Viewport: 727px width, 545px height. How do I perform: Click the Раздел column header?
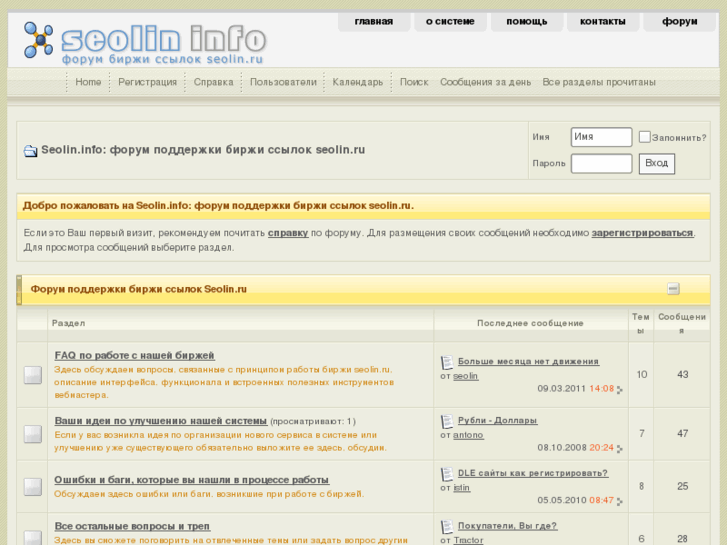pos(68,323)
